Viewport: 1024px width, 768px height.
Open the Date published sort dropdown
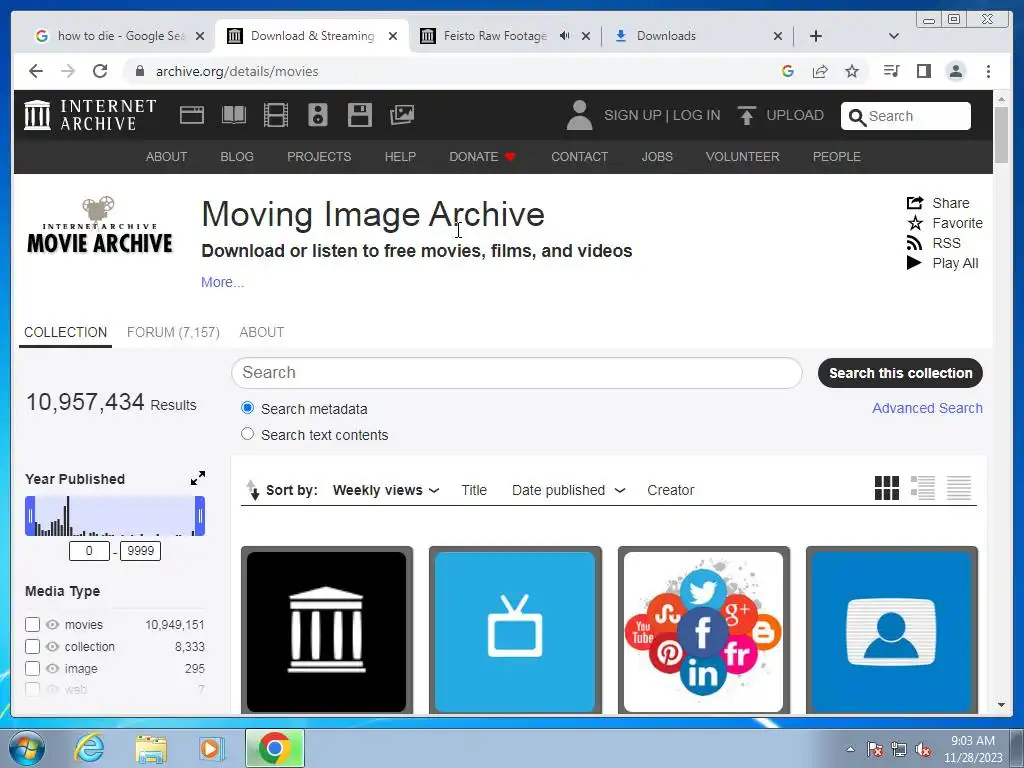[568, 490]
